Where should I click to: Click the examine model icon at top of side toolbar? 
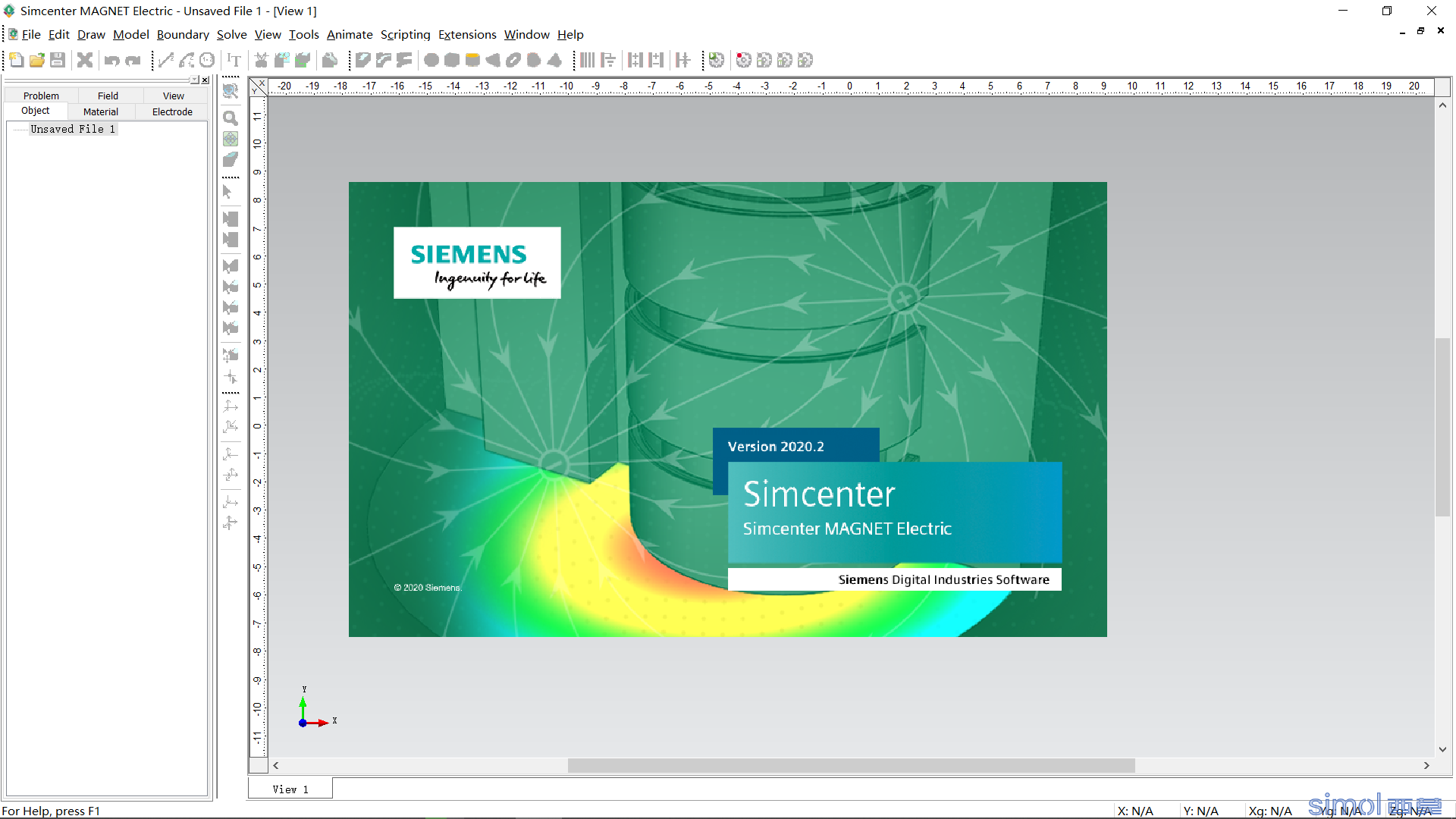coord(231,91)
